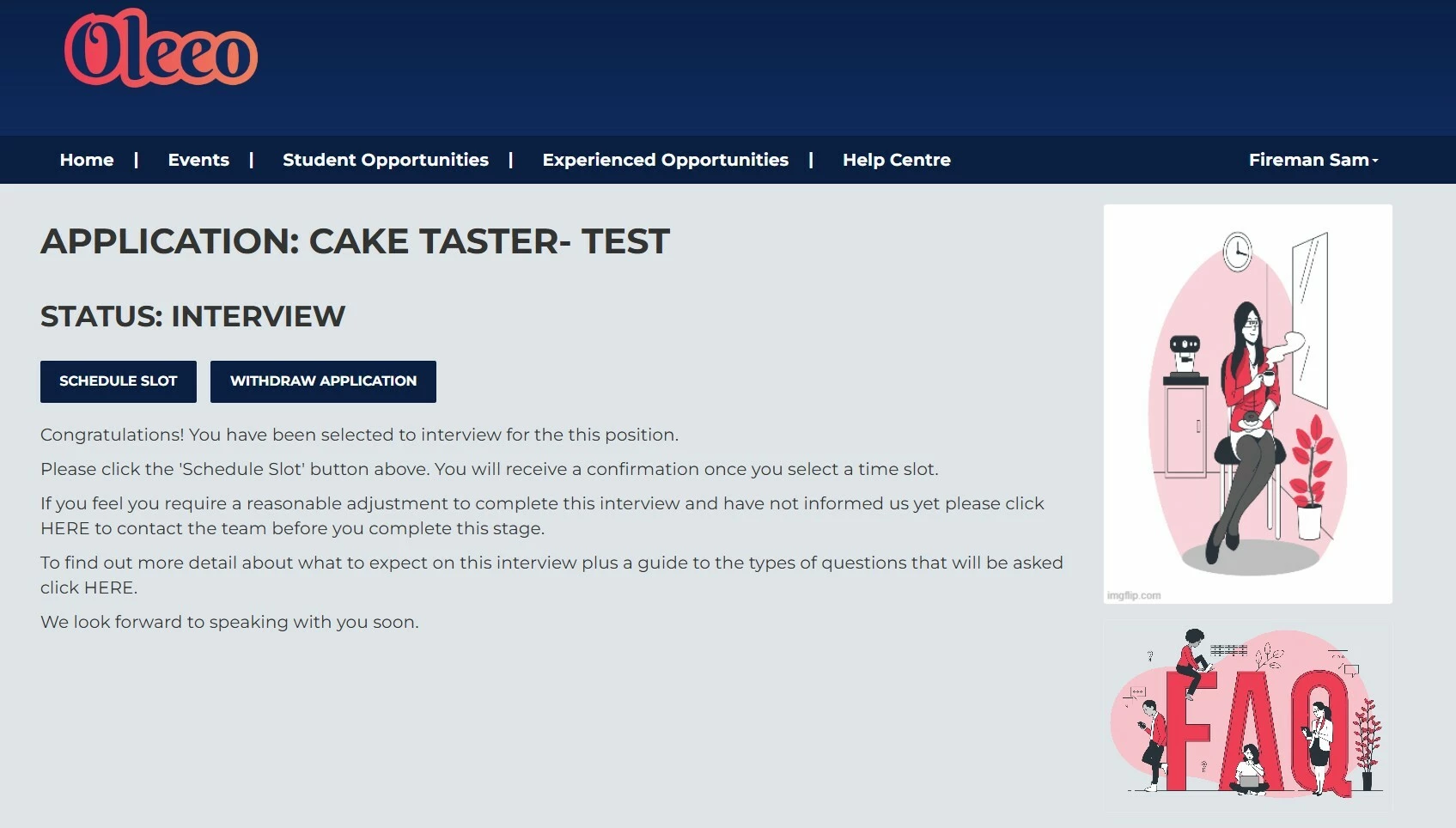
Task: Click the Application: Cake Taster- Test heading
Action: (355, 241)
